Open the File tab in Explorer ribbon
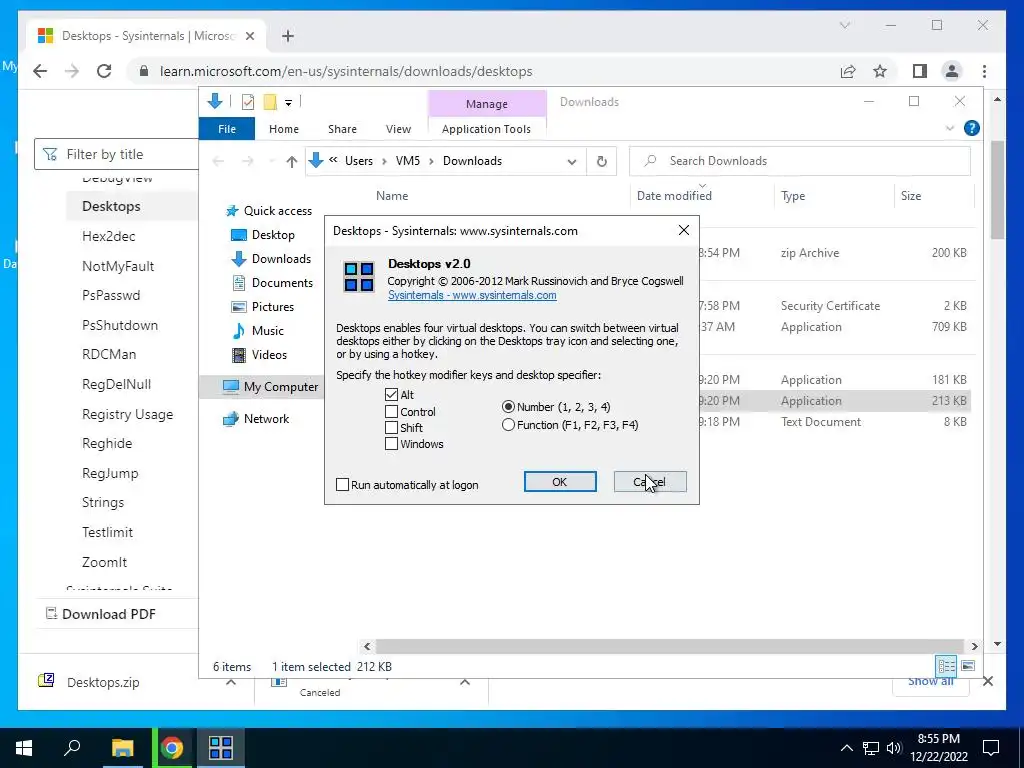Image resolution: width=1024 pixels, height=768 pixels. 227,129
